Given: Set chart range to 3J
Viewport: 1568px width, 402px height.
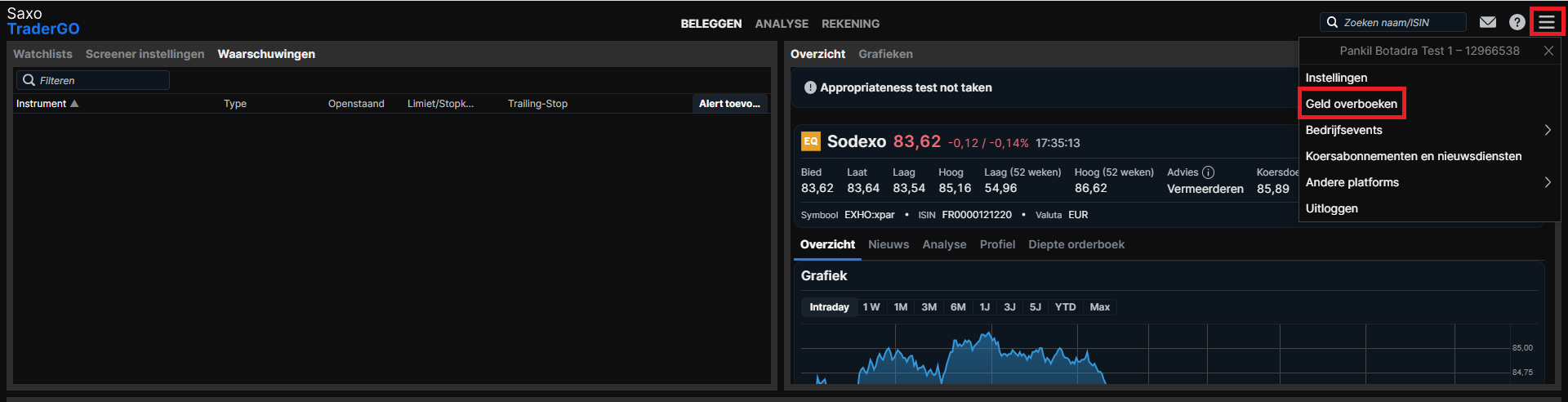Looking at the screenshot, I should coord(1009,307).
